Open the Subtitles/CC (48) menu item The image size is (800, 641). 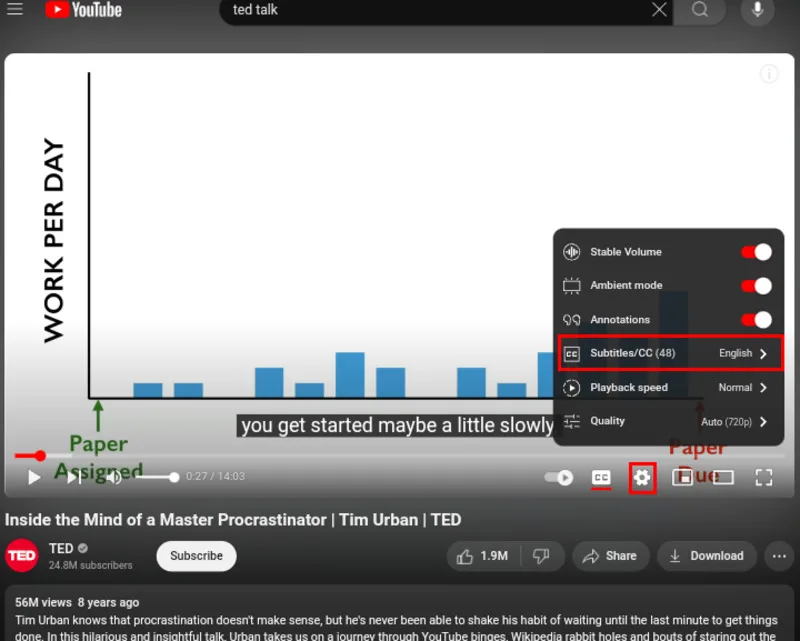click(x=669, y=353)
